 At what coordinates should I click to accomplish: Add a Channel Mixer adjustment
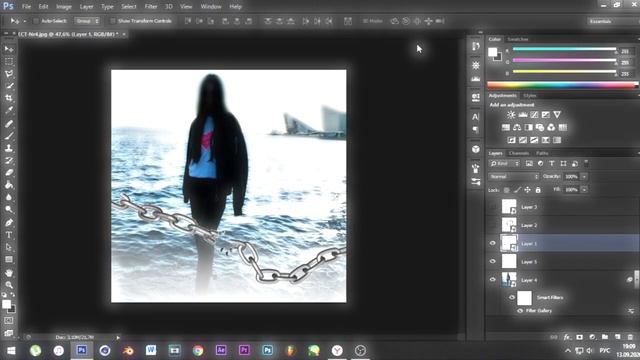pyautogui.click(x=551, y=127)
